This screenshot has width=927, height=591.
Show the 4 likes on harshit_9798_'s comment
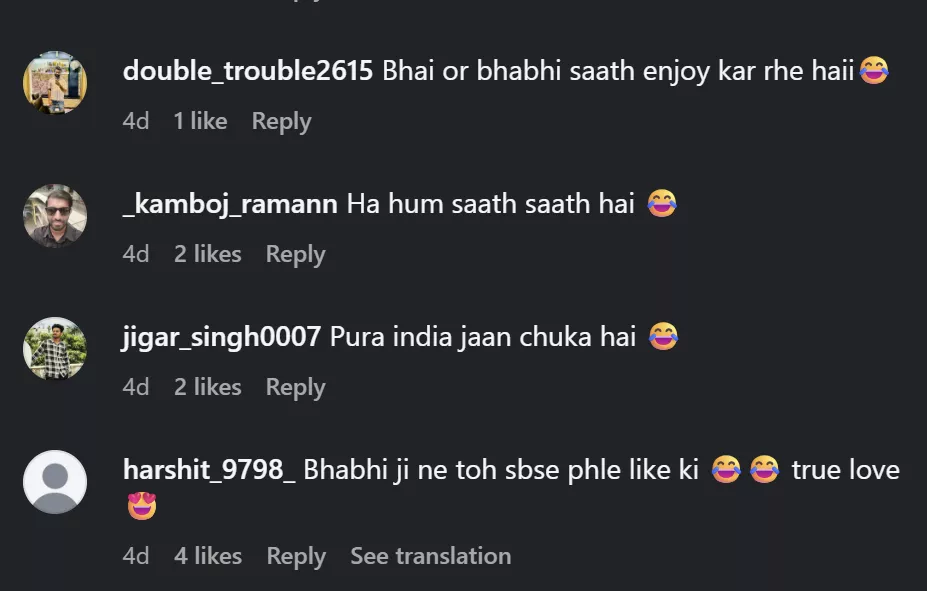[207, 556]
